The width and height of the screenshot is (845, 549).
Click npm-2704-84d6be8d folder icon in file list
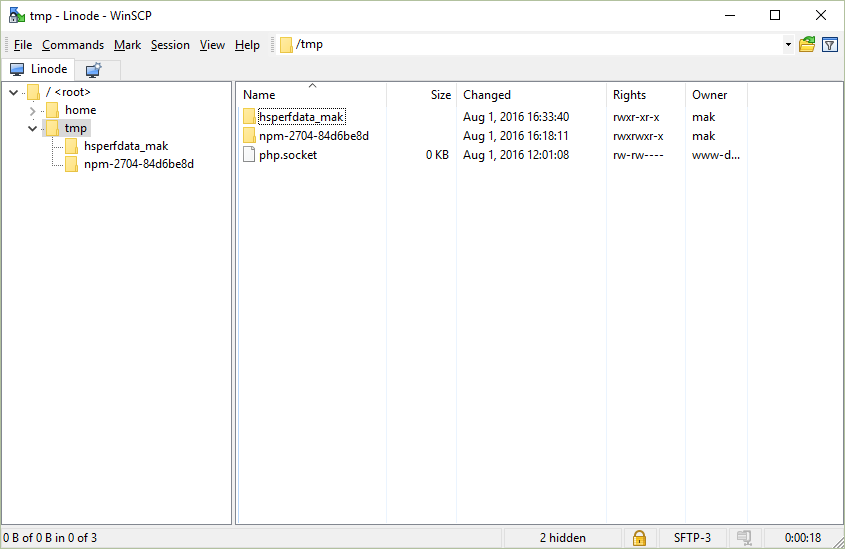coord(249,136)
